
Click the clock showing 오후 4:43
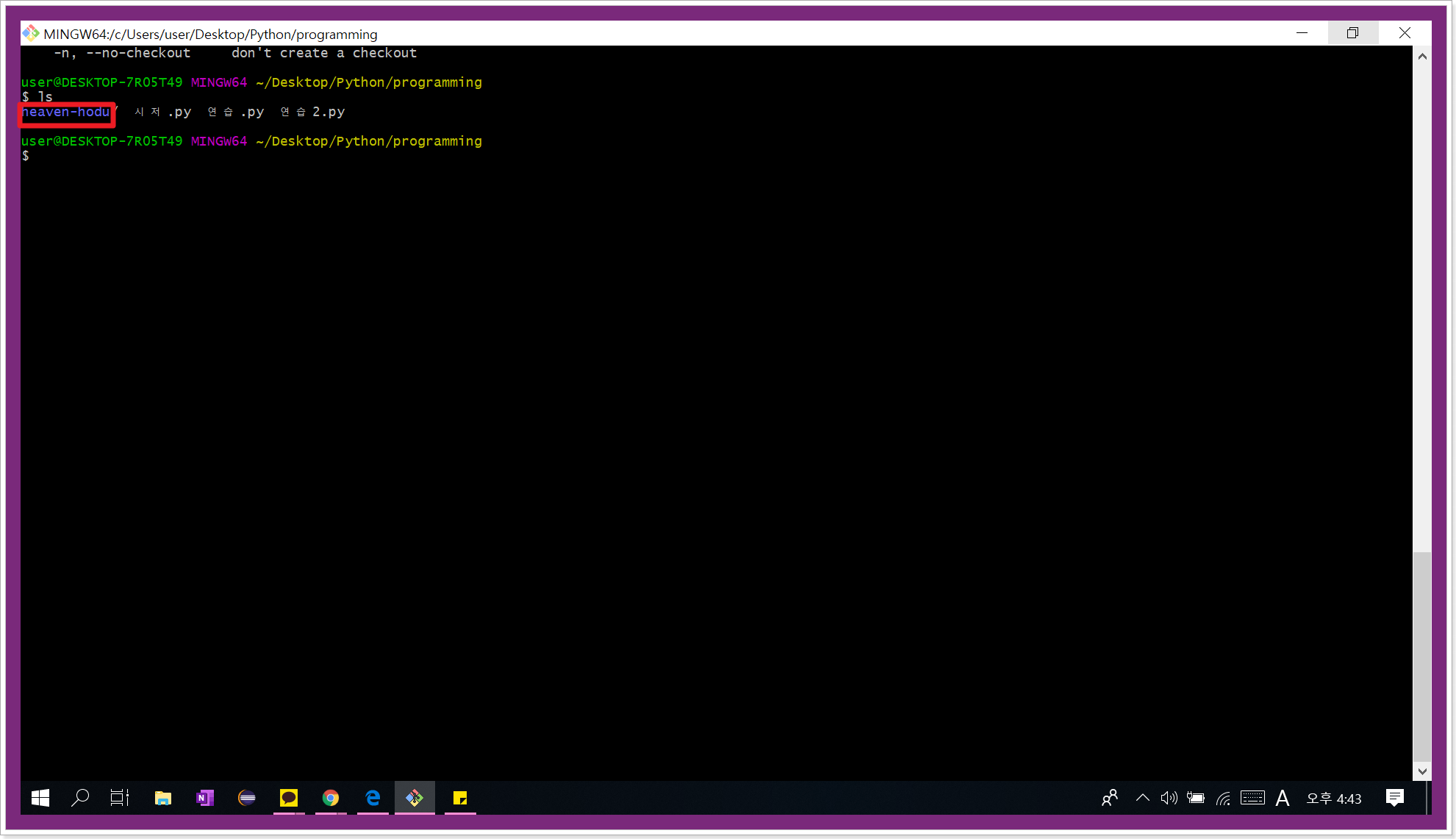1333,799
